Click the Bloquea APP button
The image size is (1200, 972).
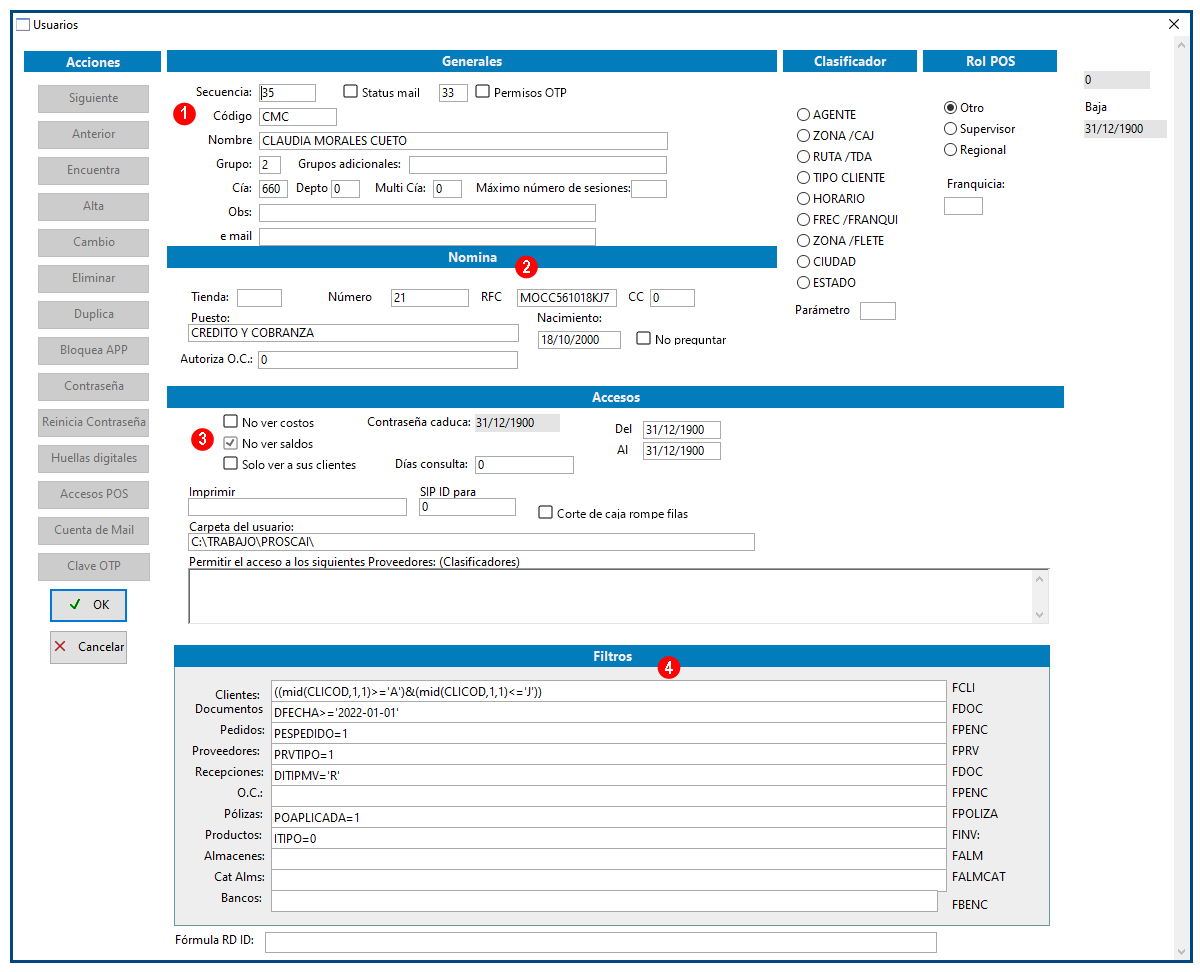93,350
